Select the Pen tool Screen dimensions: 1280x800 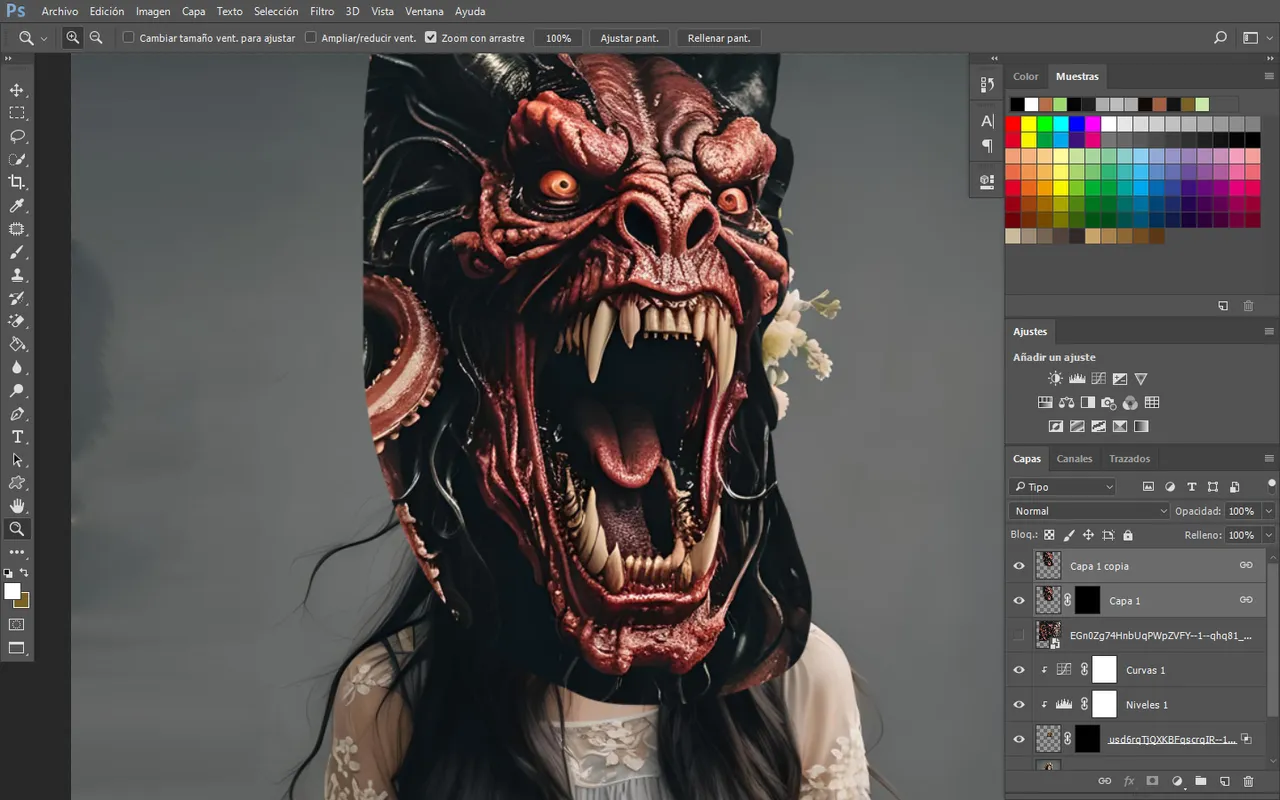(x=17, y=414)
